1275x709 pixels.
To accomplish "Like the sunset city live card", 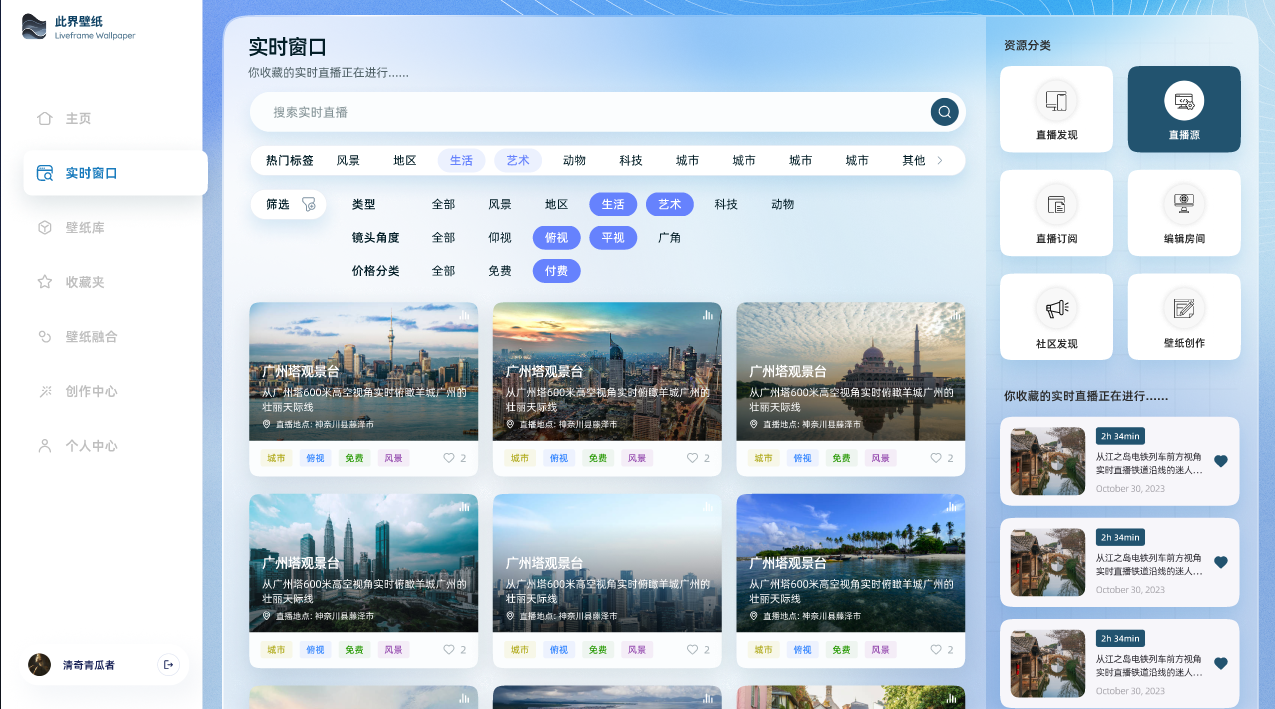I will tap(692, 458).
